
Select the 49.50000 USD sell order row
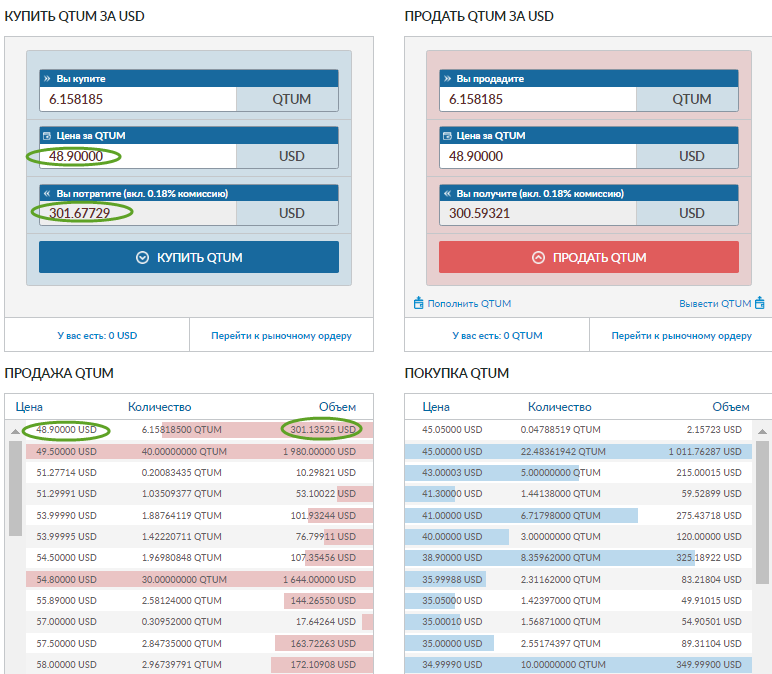[x=189, y=451]
